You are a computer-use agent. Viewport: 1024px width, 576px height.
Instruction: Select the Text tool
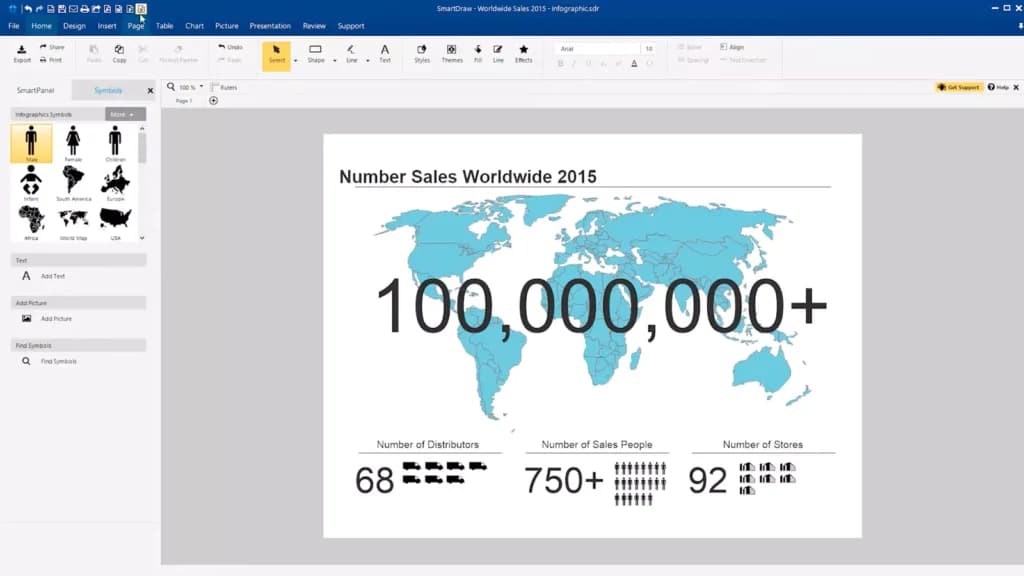coord(385,54)
